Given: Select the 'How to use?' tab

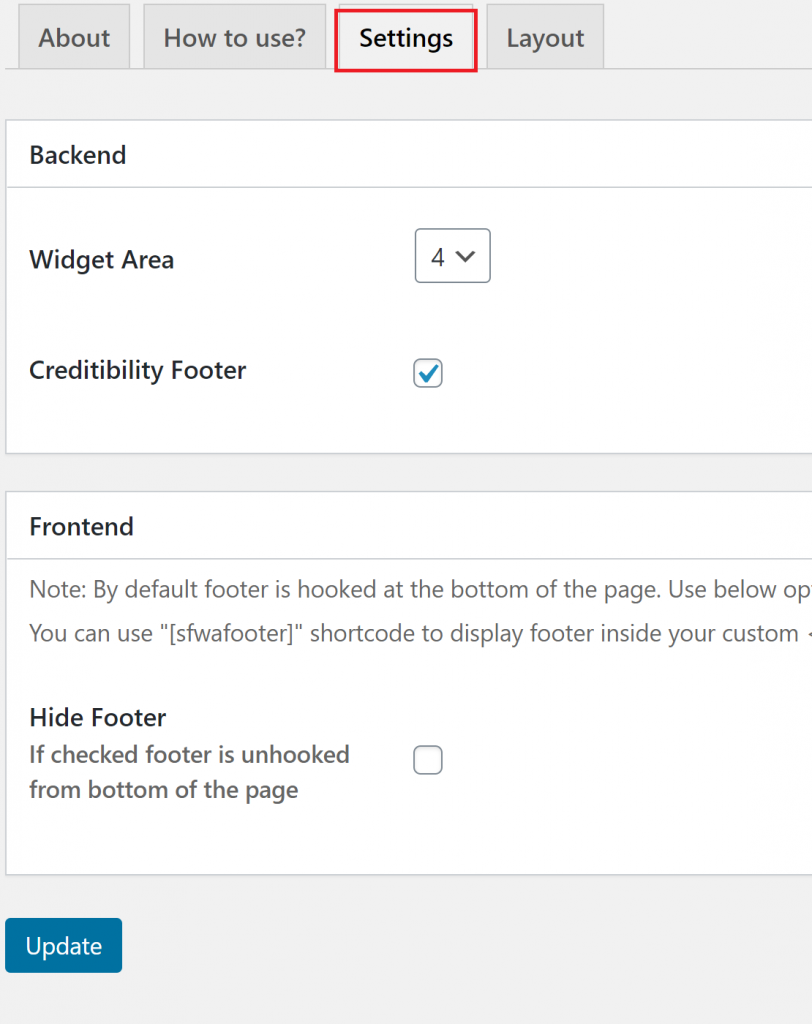Looking at the screenshot, I should pyautogui.click(x=234, y=38).
